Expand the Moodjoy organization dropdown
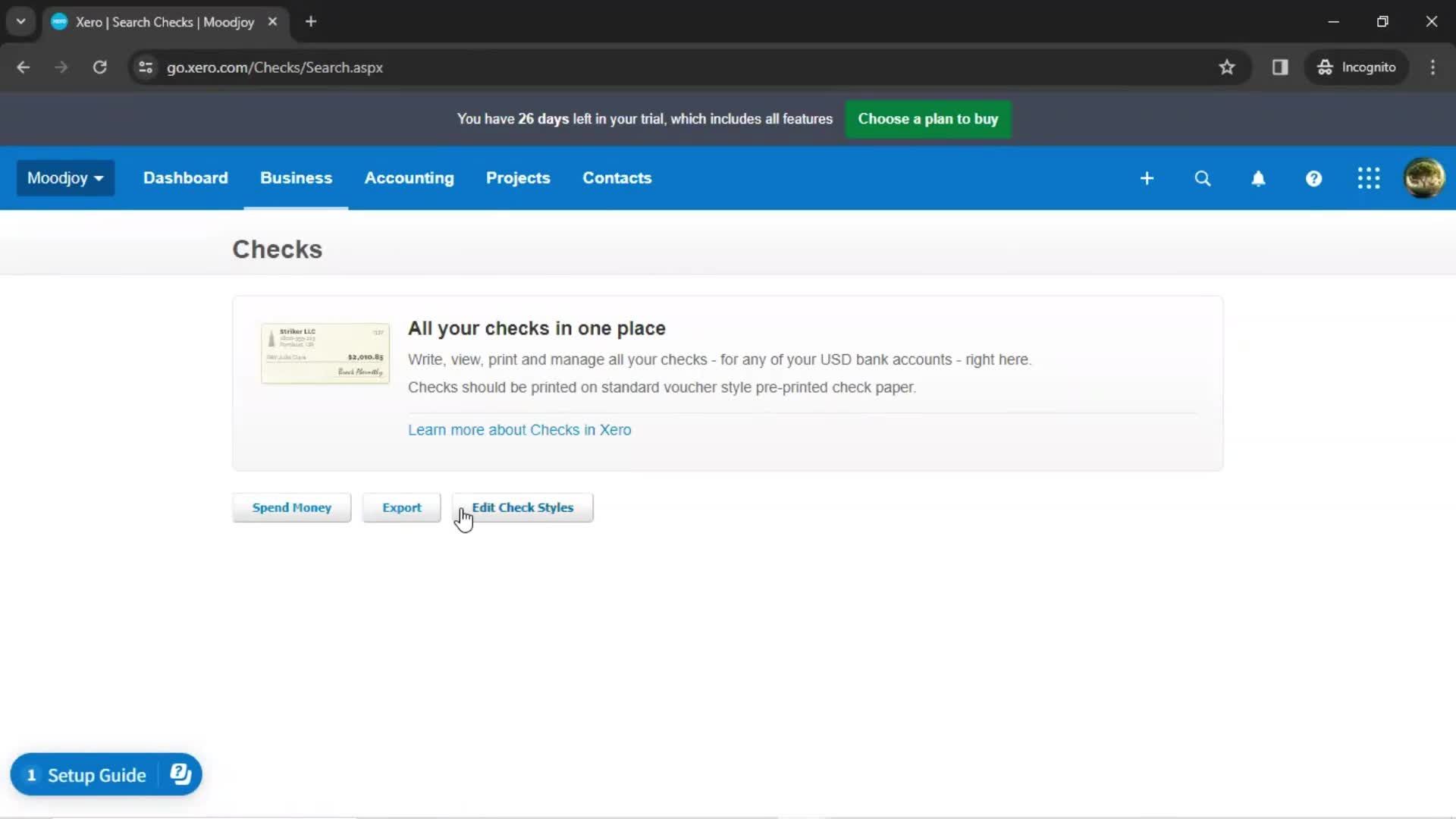 coord(65,178)
